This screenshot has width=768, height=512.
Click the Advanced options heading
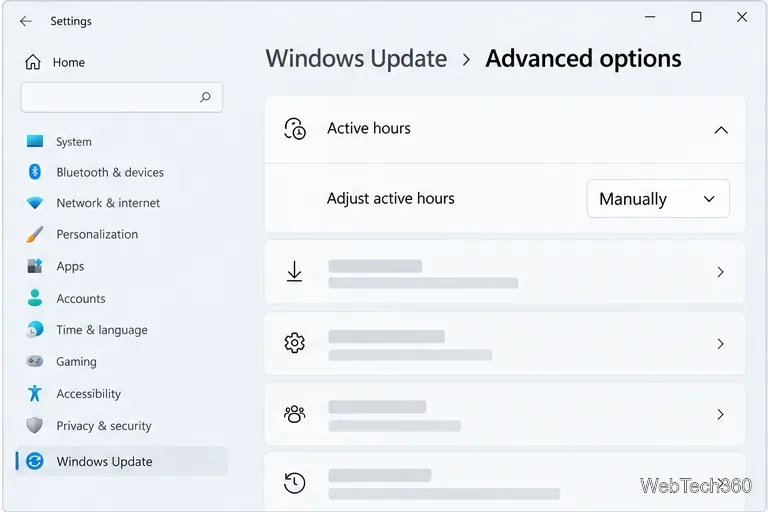tap(583, 58)
